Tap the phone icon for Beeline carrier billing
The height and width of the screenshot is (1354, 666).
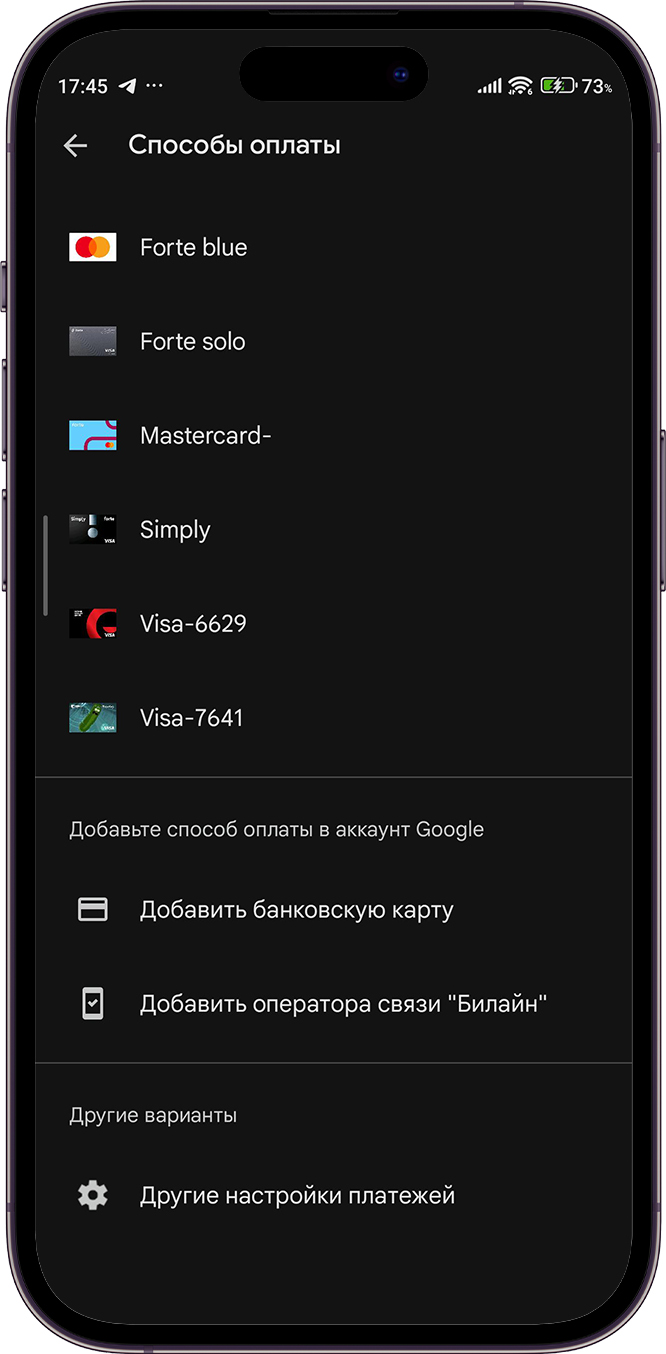(x=93, y=1003)
